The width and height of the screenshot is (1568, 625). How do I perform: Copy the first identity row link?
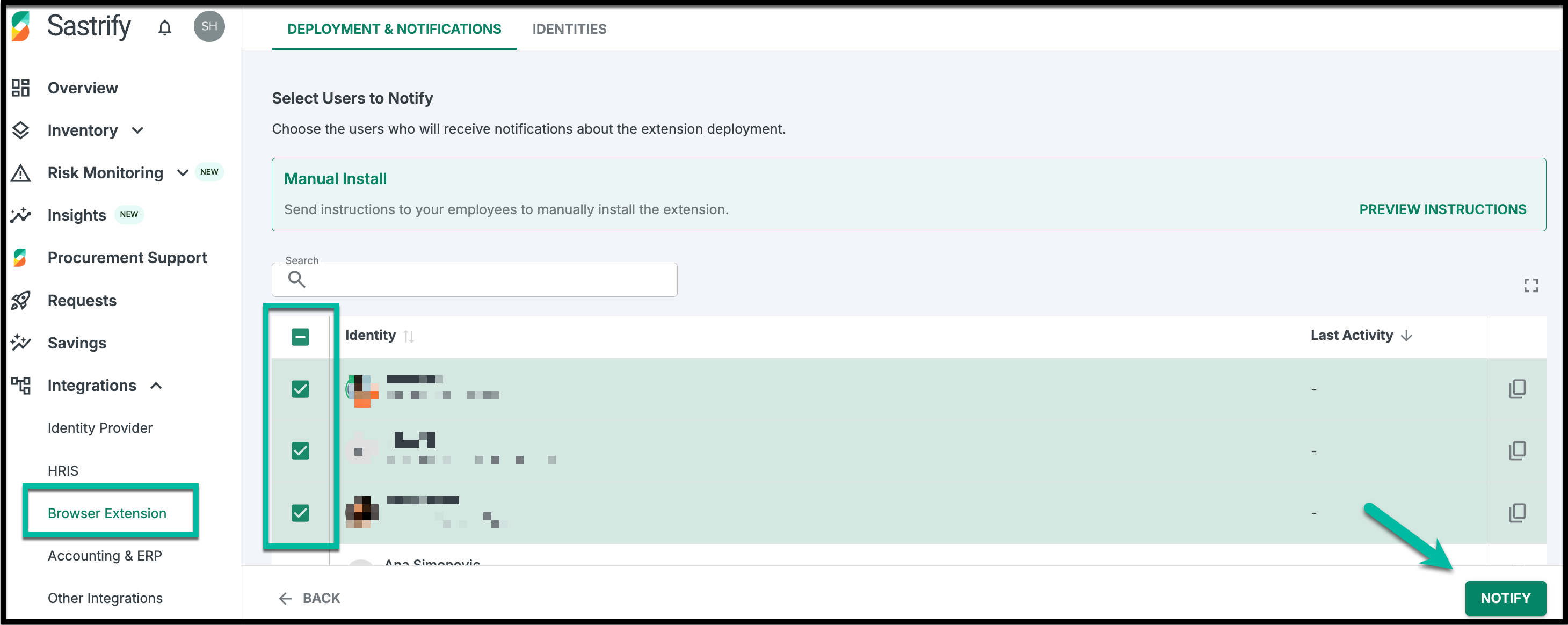click(x=1517, y=389)
